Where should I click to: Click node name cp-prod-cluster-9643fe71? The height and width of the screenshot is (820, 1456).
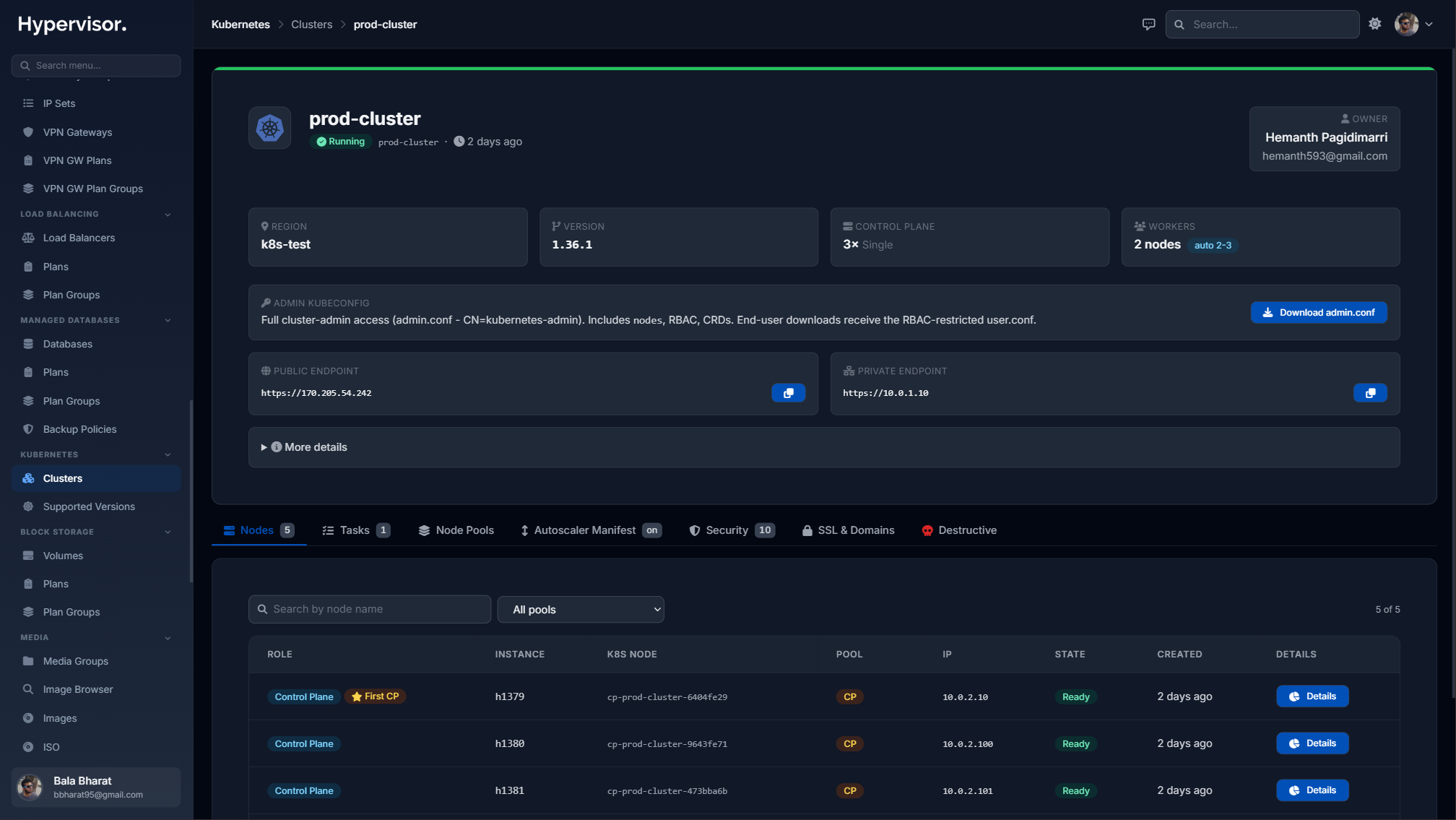(667, 744)
